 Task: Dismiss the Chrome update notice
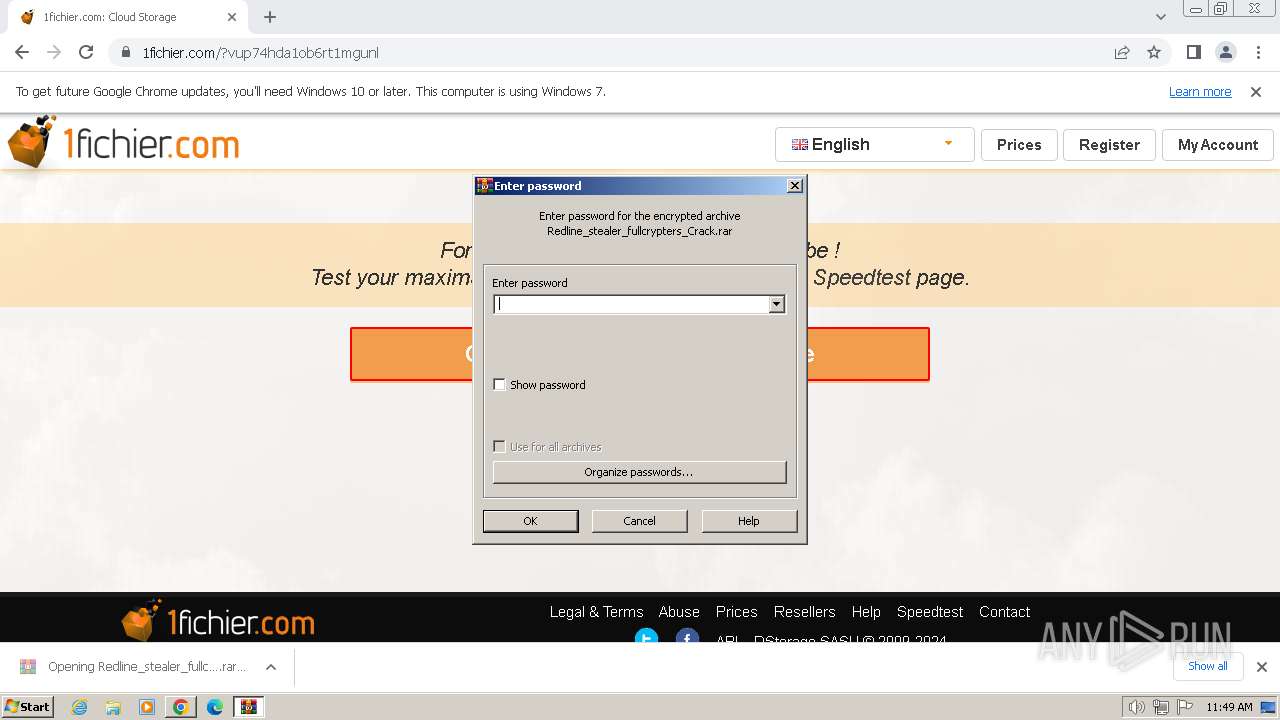(x=1256, y=92)
